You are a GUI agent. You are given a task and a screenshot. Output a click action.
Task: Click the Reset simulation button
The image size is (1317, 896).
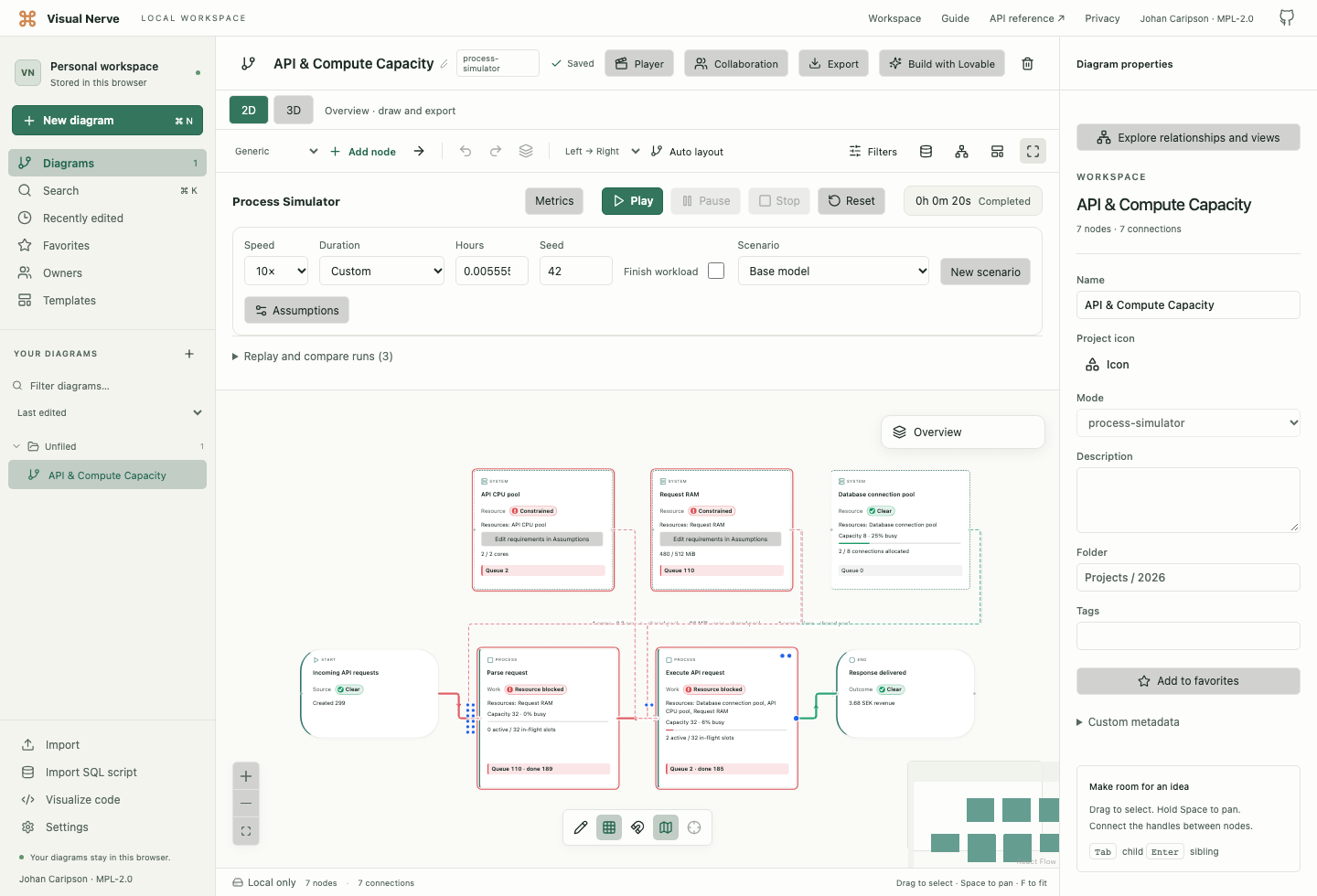coord(851,201)
